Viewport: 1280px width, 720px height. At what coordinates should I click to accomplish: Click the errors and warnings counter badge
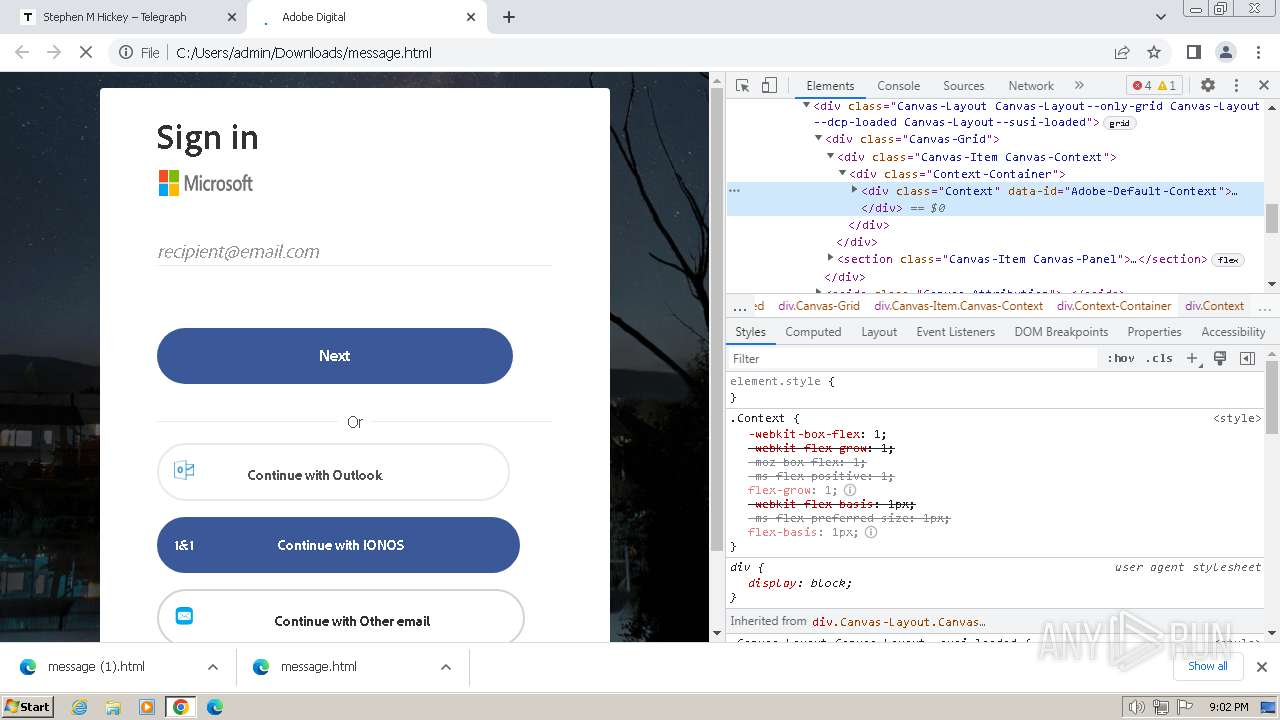pos(1155,86)
